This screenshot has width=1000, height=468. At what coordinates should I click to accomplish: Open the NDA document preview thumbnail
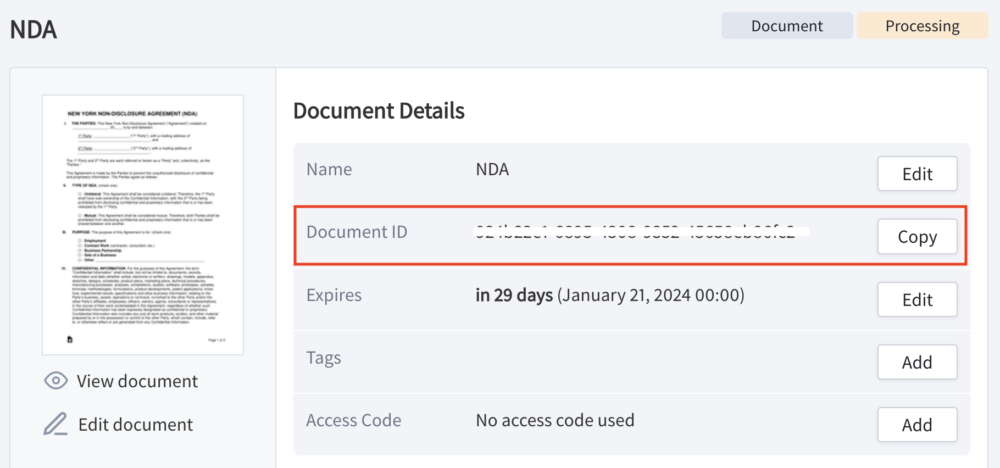[x=142, y=224]
